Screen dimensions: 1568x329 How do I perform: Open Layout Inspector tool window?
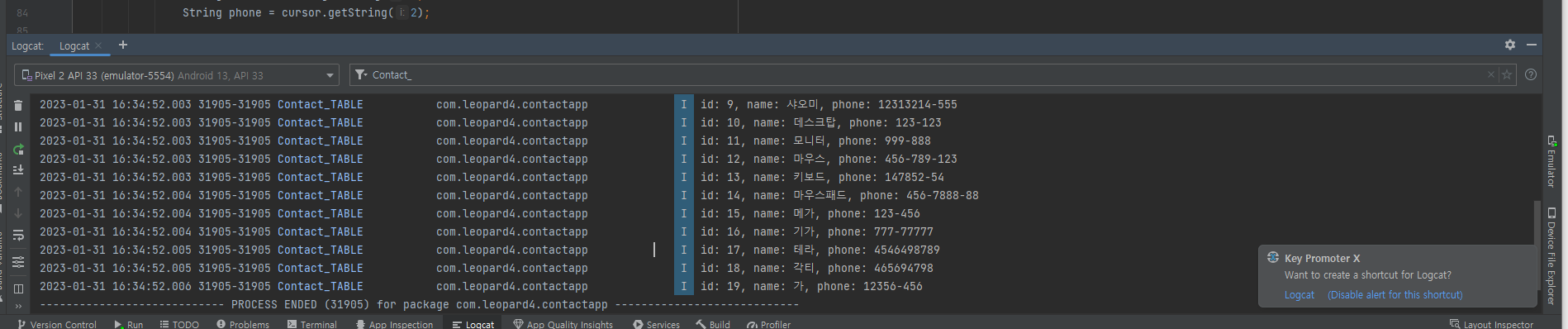pyautogui.click(x=1492, y=324)
